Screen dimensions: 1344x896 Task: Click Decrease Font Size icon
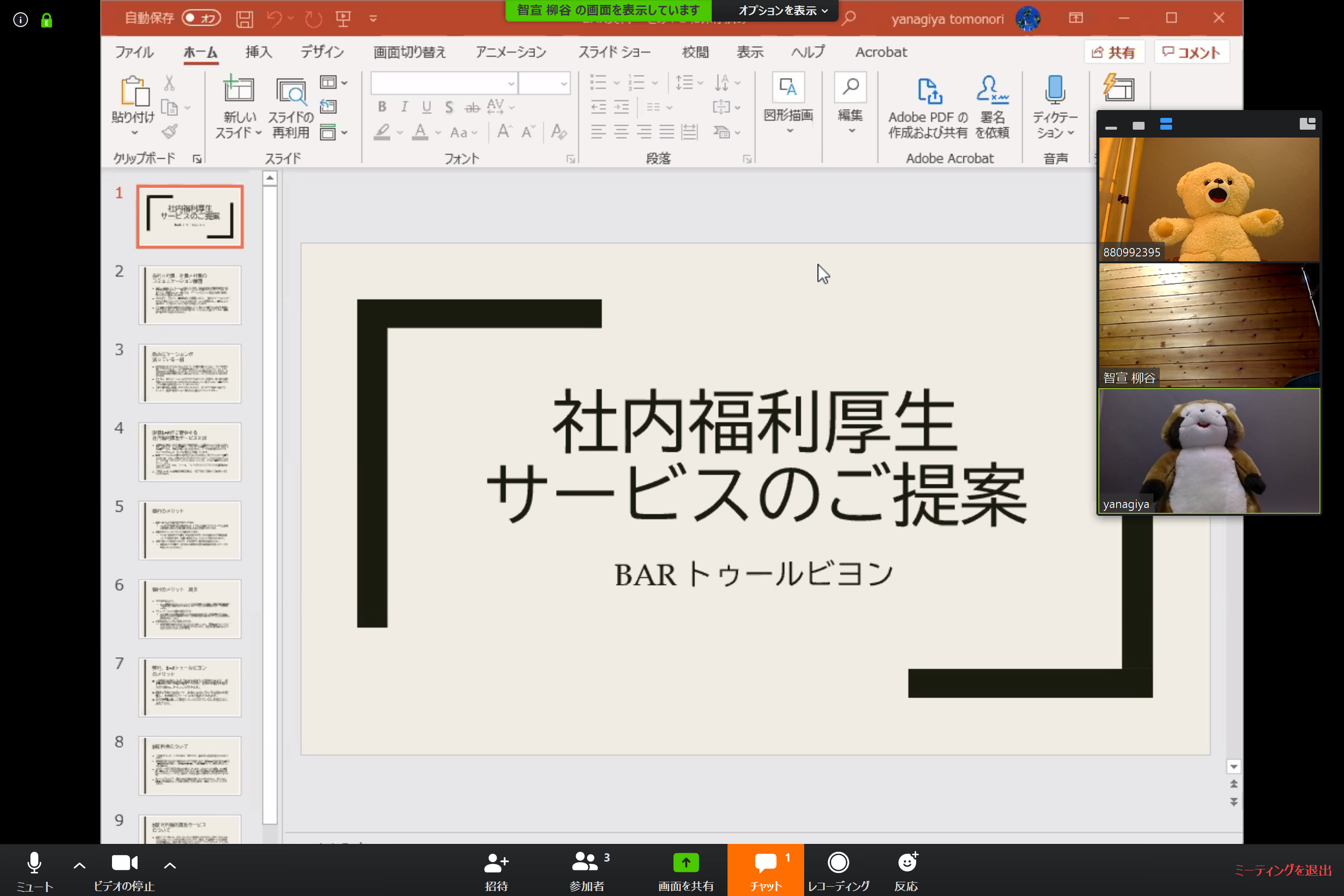(528, 132)
